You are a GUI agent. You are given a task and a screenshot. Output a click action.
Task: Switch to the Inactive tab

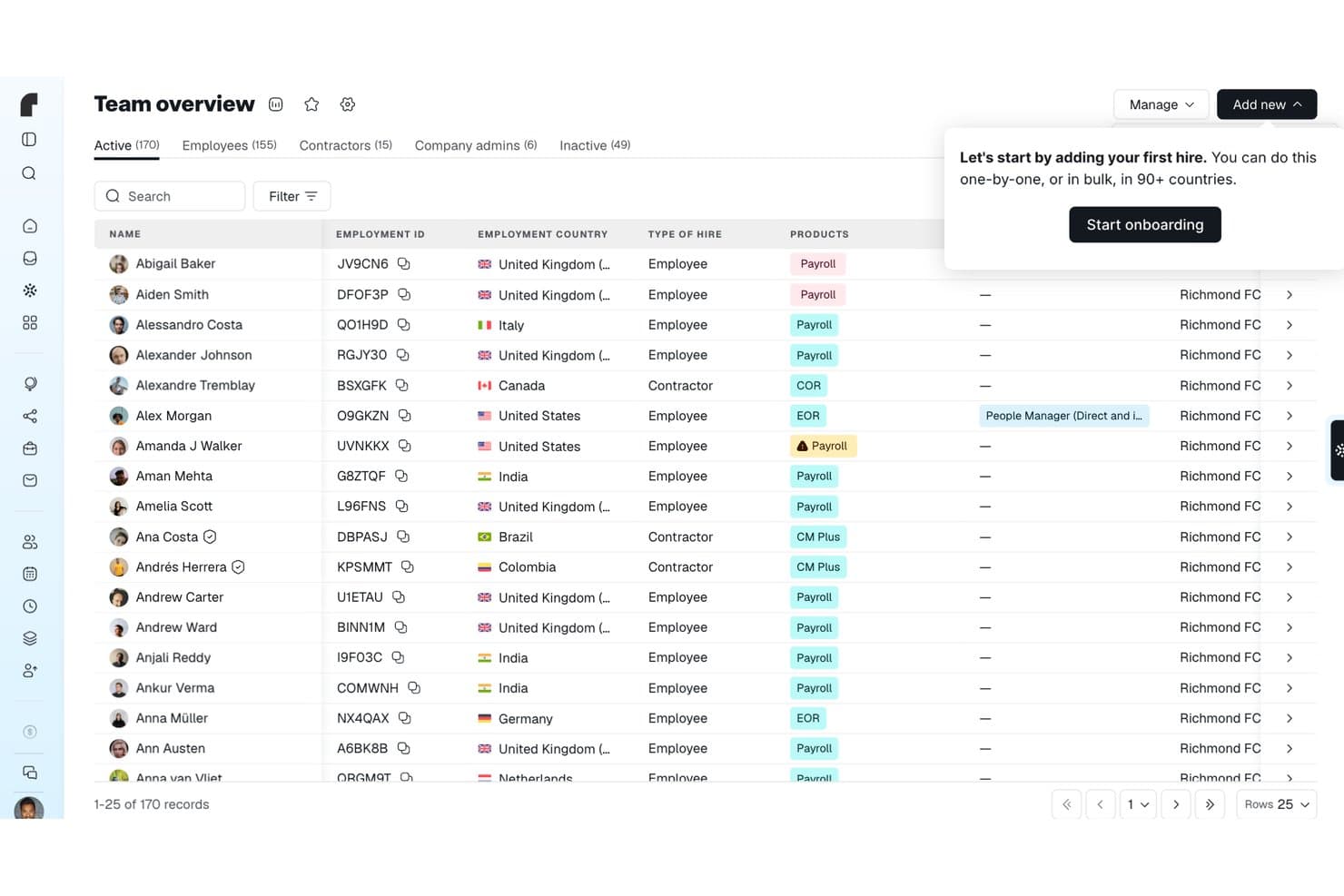click(x=595, y=145)
